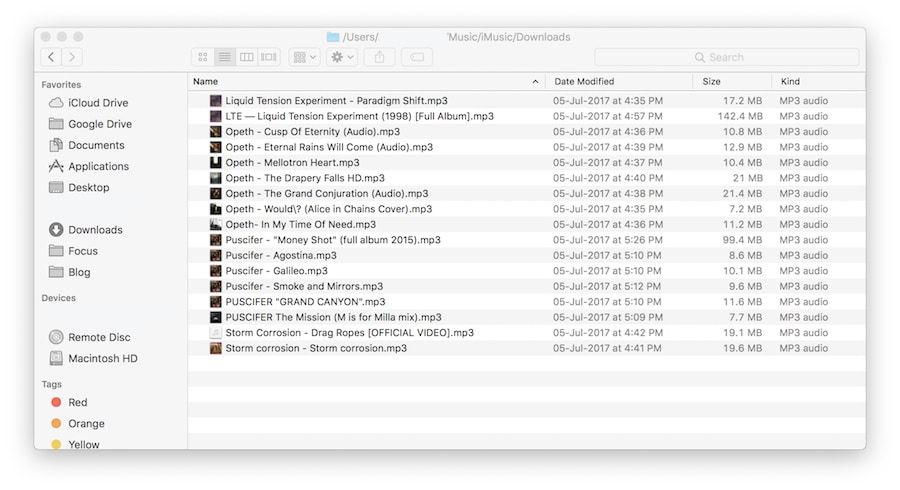Click the Google Drive folder icon
The image size is (900, 490).
[x=56, y=124]
